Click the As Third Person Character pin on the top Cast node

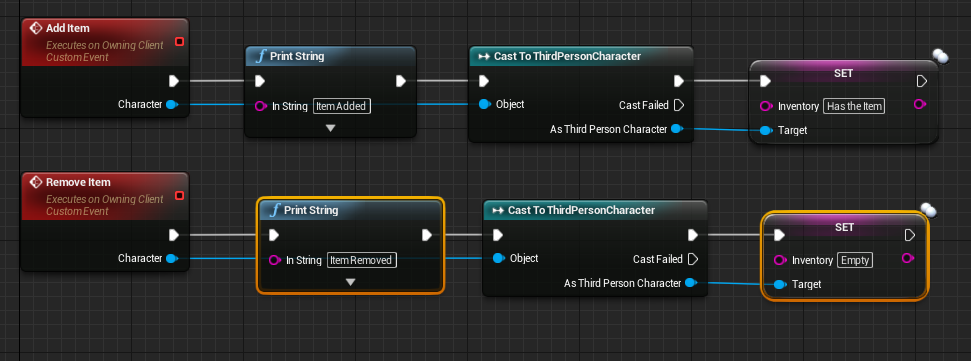tap(677, 129)
